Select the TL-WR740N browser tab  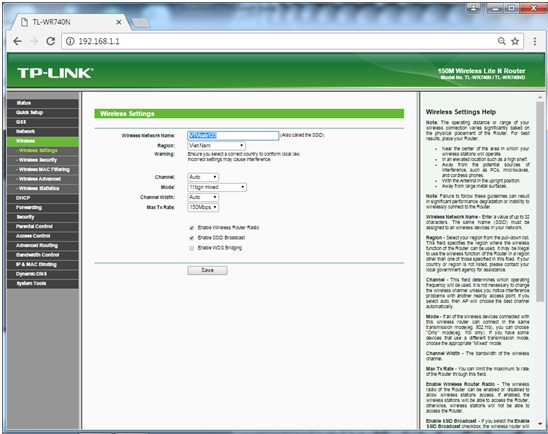point(70,22)
